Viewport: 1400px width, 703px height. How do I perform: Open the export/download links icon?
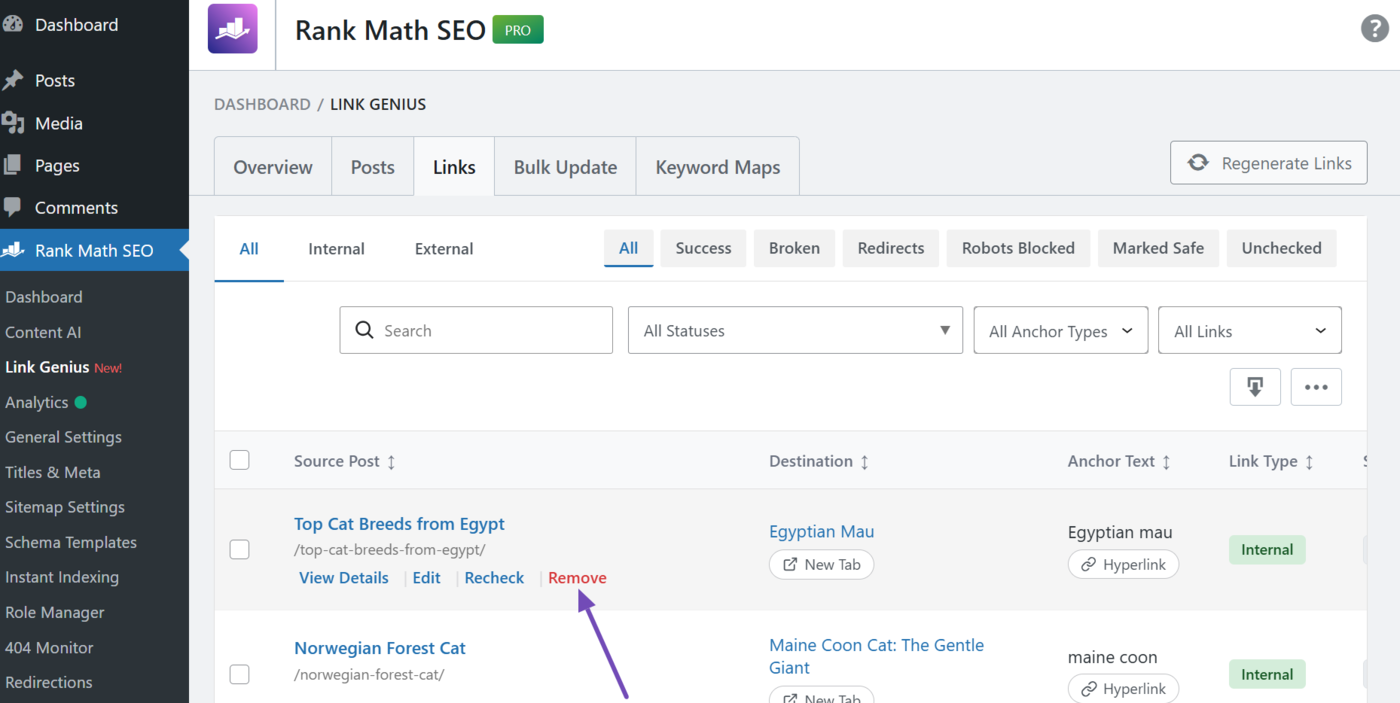[x=1255, y=387]
